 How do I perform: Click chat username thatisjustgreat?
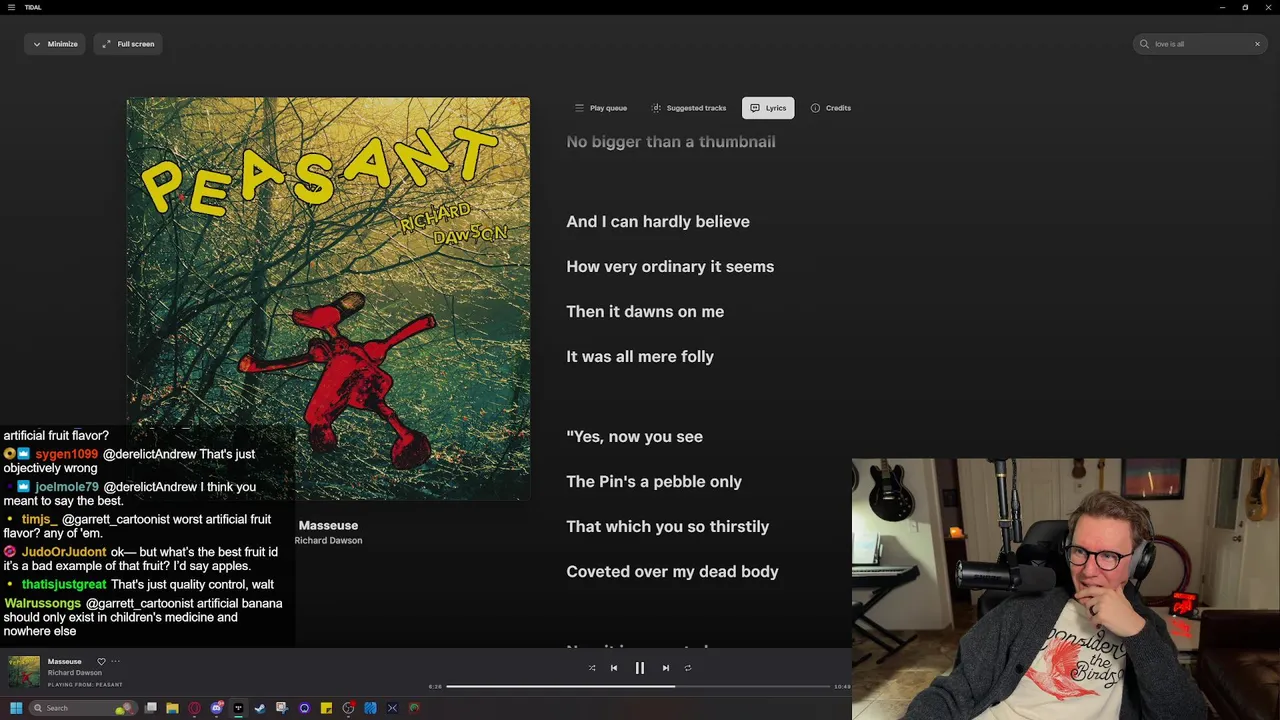64,584
